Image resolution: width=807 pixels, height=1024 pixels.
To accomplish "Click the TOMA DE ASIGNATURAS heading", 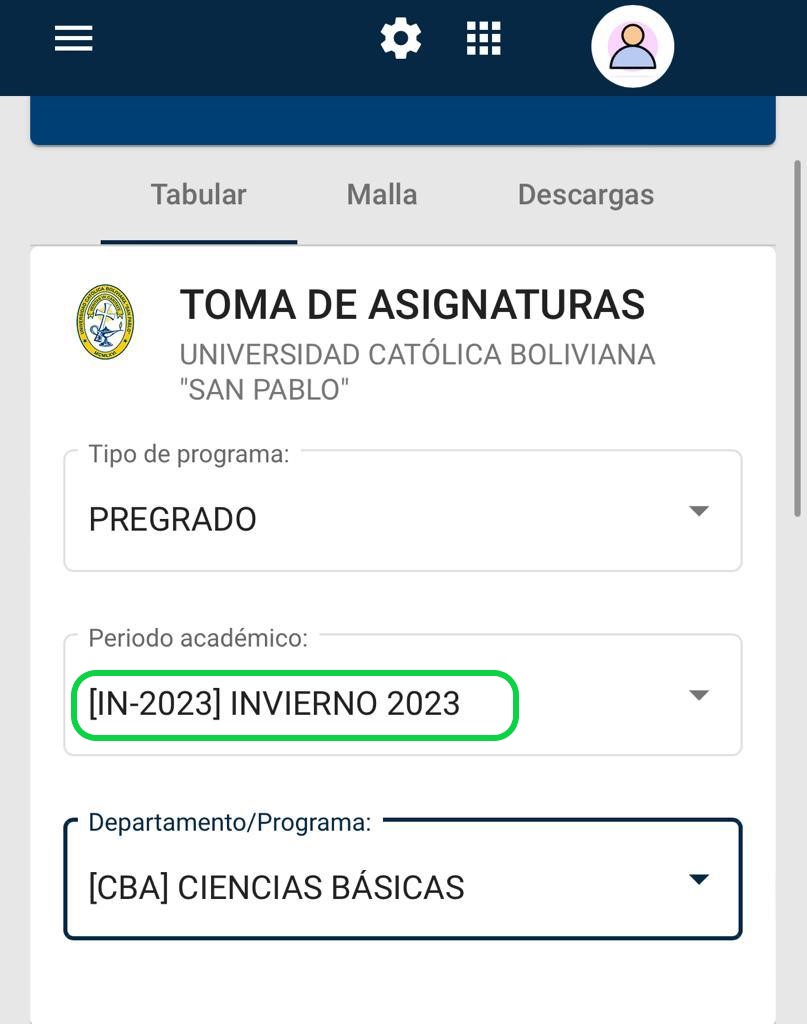I will coord(412,305).
